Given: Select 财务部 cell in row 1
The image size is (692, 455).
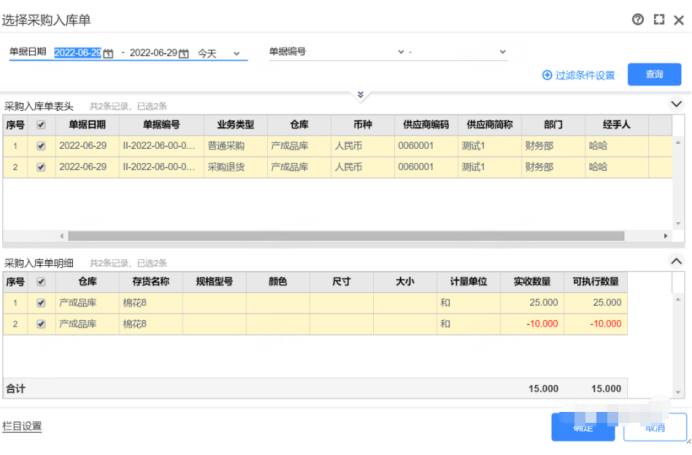Looking at the screenshot, I should coord(553,146).
